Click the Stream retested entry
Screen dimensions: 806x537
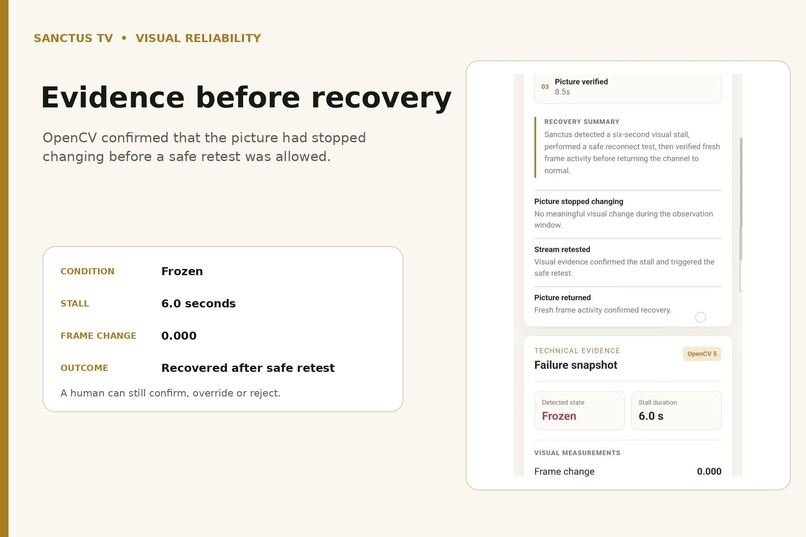[628, 261]
